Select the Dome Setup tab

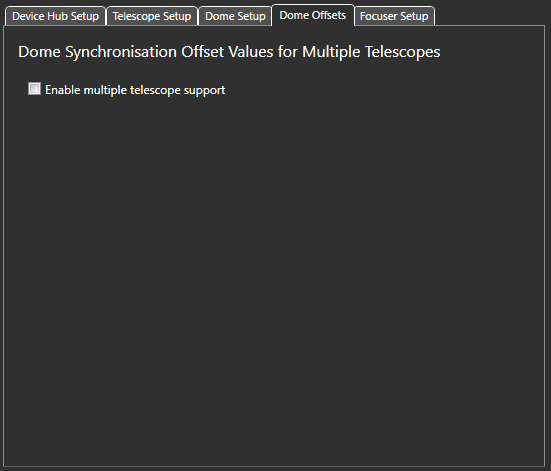coord(235,16)
